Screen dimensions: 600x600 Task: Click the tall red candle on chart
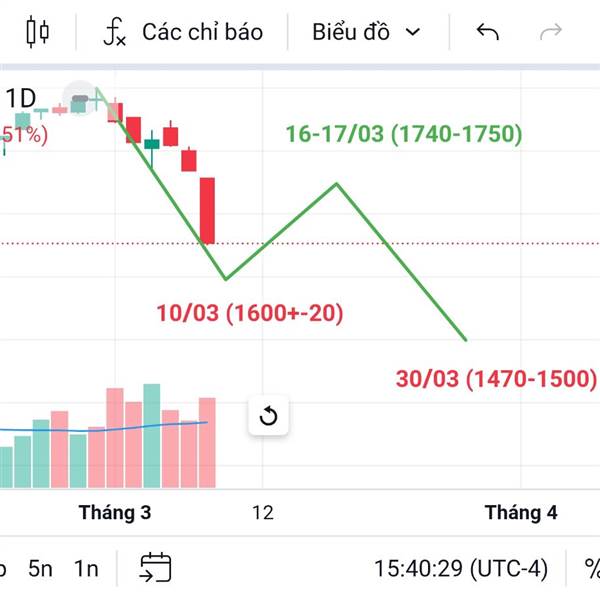[208, 210]
